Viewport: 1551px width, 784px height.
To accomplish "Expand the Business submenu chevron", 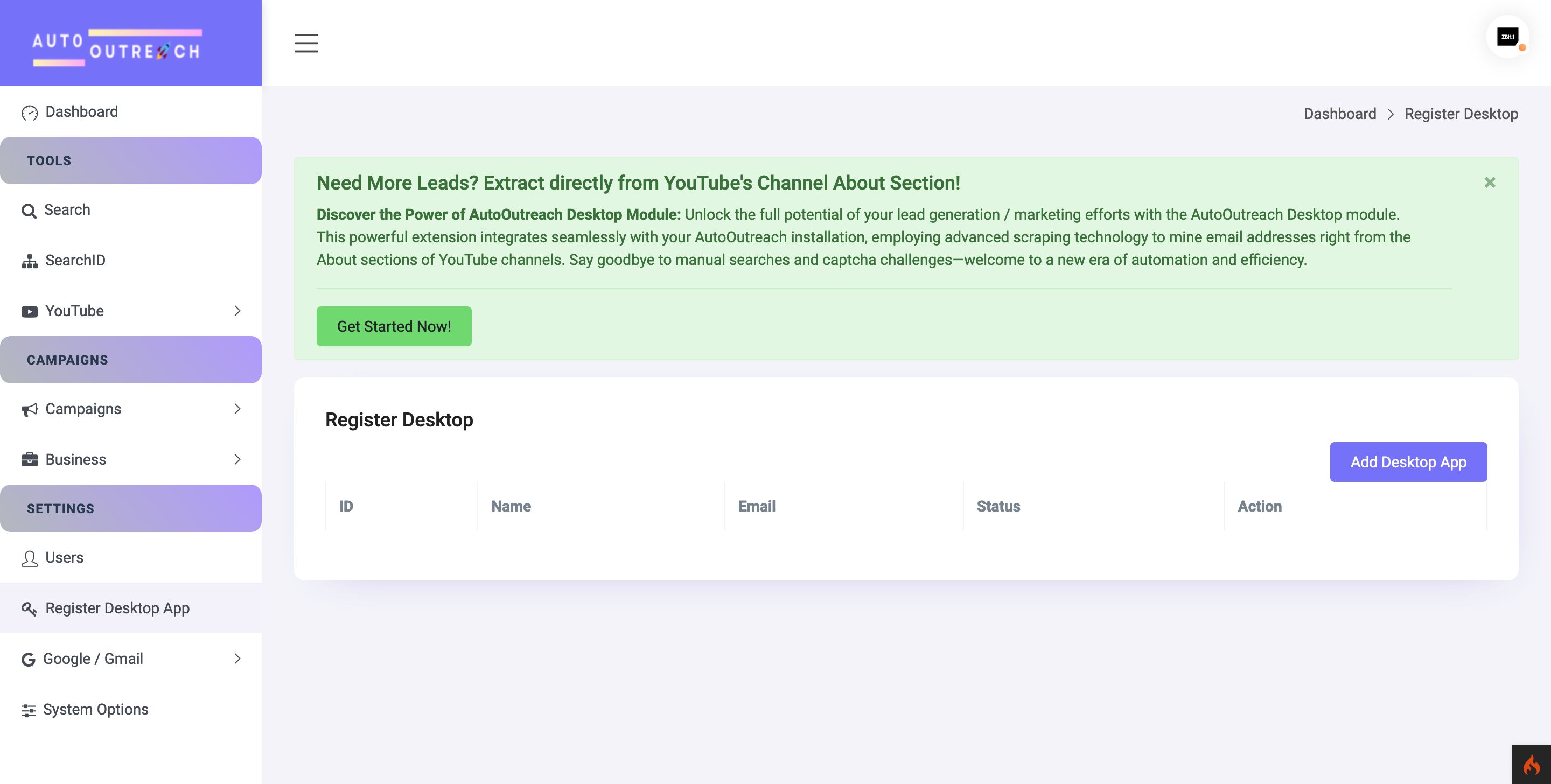I will 237,459.
